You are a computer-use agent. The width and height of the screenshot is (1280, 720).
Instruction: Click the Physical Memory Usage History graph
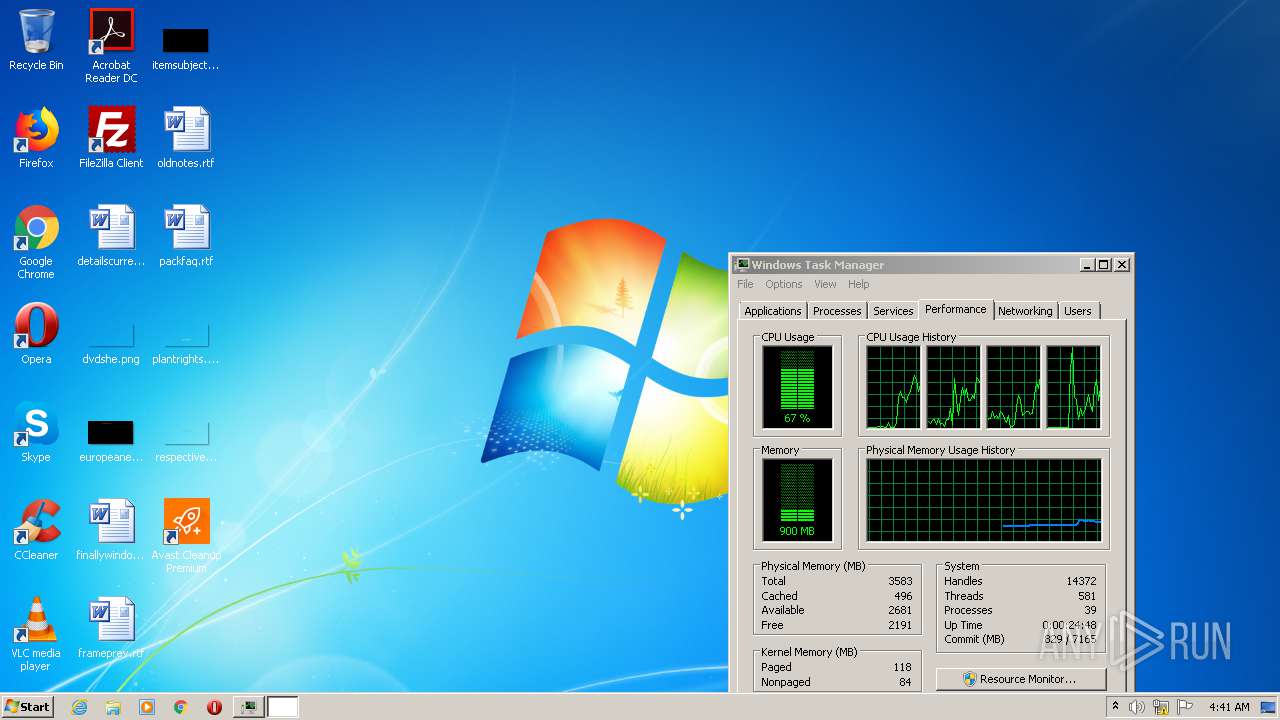[x=984, y=500]
